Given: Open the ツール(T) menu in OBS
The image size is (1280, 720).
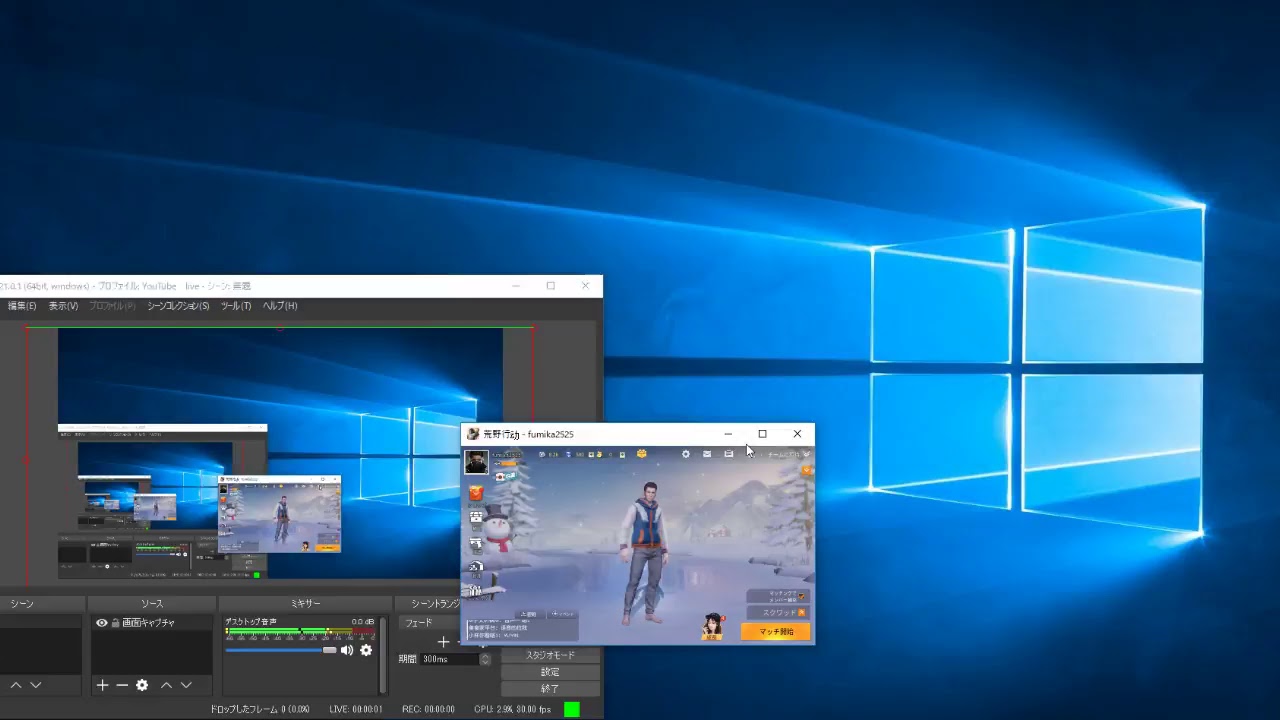Looking at the screenshot, I should (236, 306).
